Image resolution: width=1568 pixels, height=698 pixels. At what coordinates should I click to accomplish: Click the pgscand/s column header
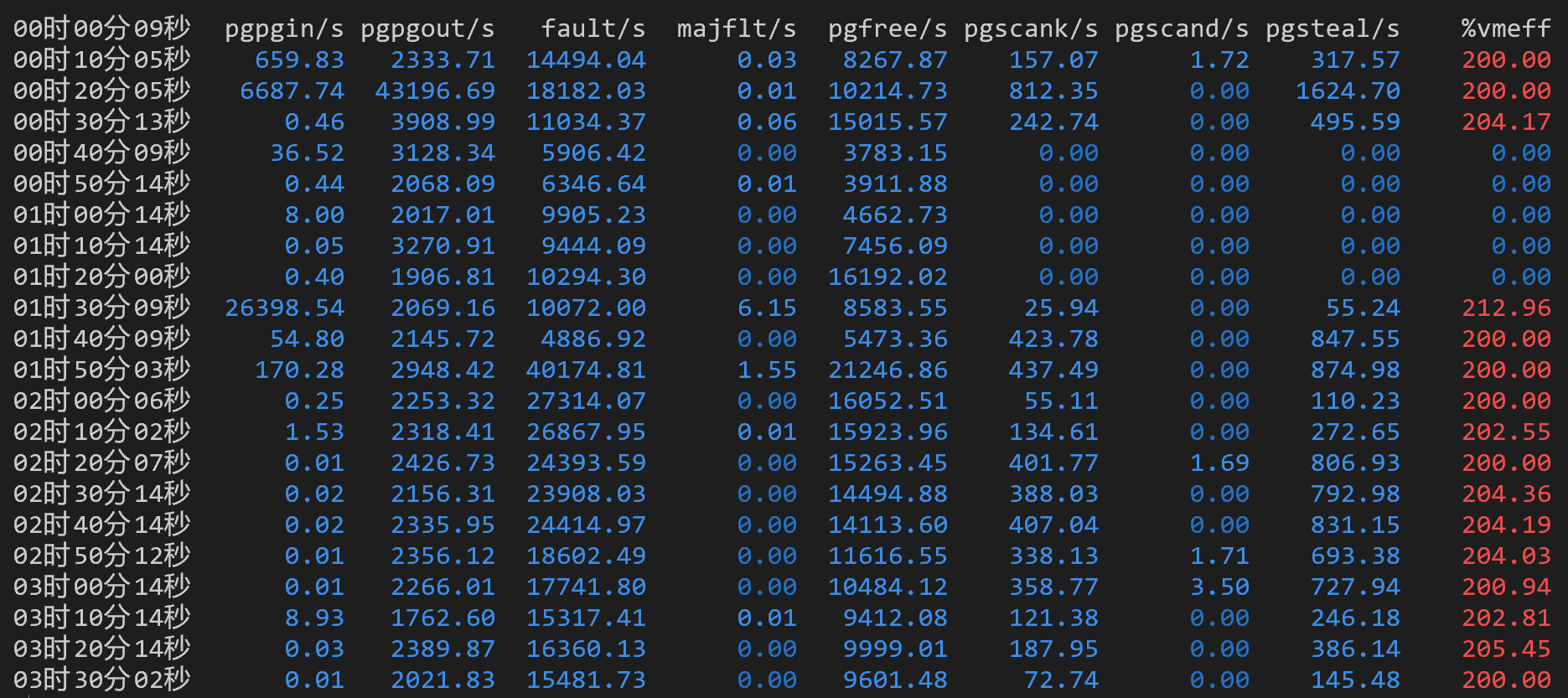click(1182, 28)
